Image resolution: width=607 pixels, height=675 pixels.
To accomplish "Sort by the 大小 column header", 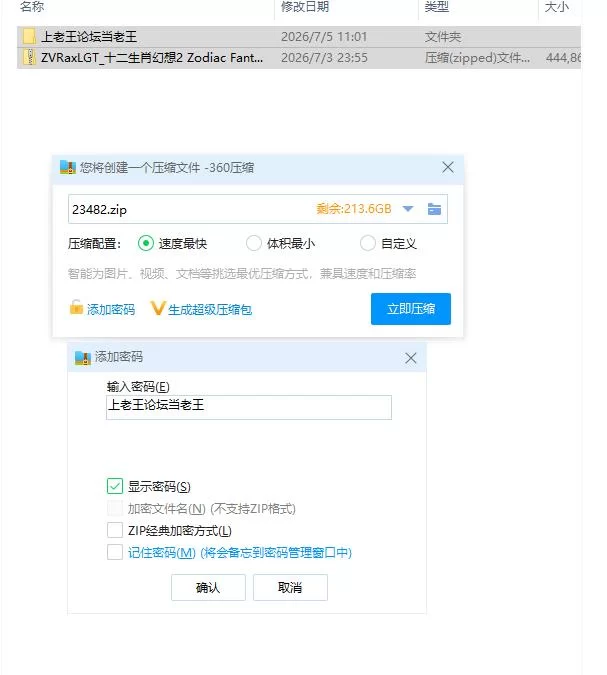I will (x=557, y=7).
